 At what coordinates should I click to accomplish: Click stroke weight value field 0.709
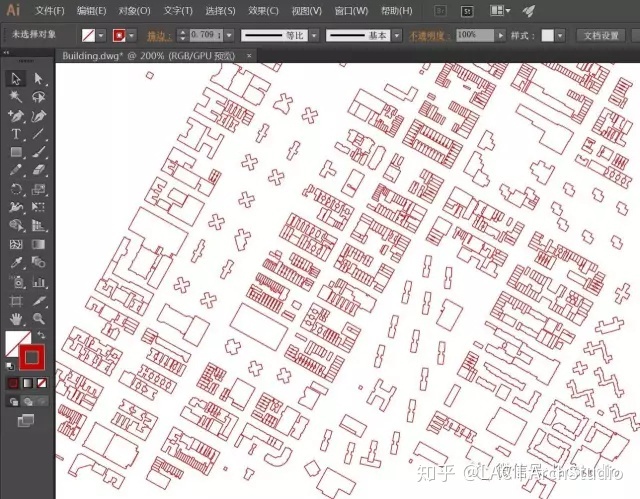[206, 35]
